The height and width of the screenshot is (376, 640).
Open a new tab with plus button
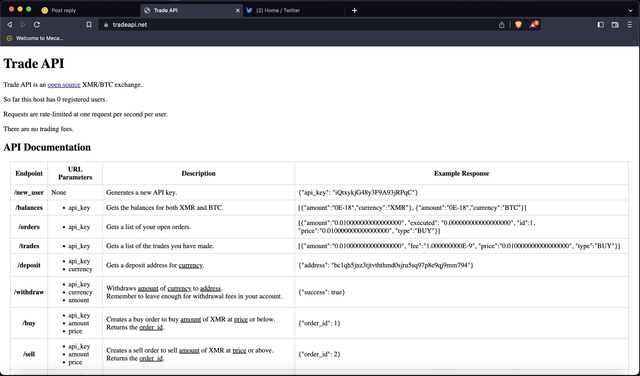pos(354,11)
